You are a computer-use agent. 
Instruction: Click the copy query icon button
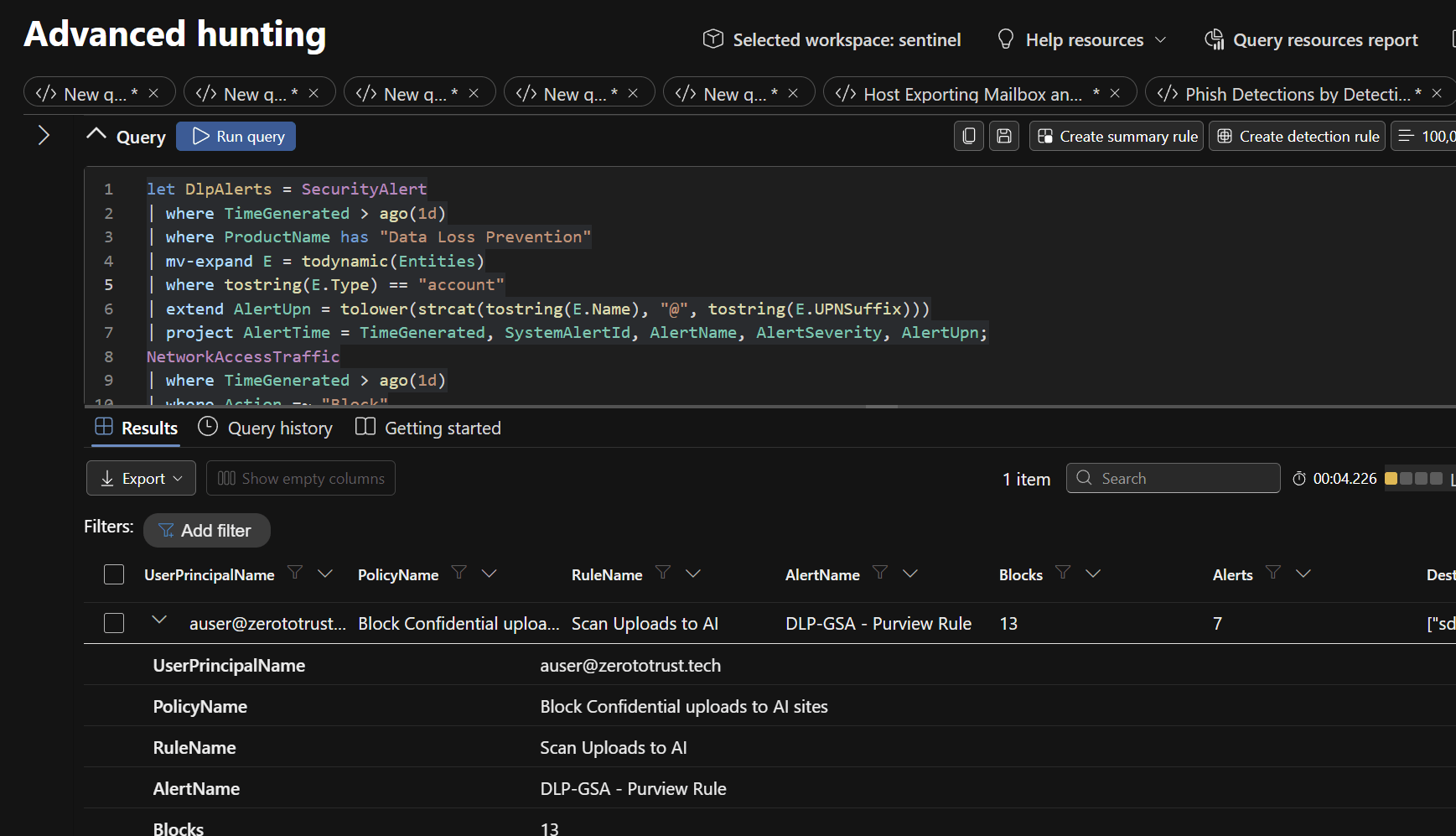coord(969,136)
